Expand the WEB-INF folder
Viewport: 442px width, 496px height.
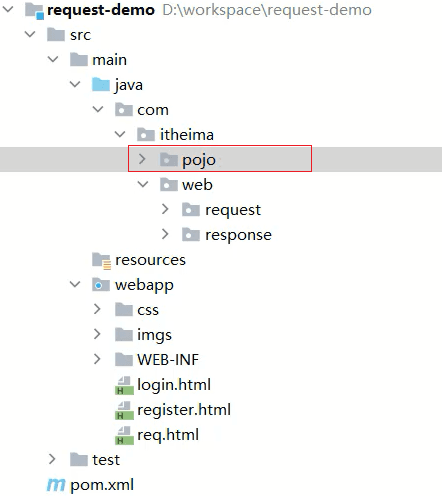[97, 359]
